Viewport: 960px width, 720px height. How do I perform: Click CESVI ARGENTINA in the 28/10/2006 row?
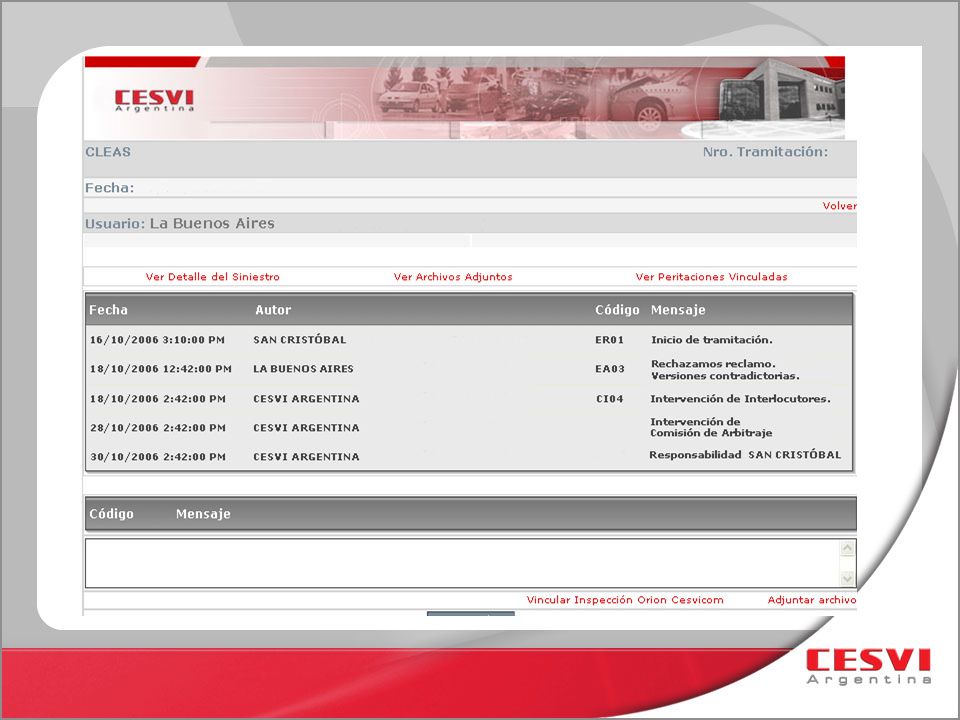click(307, 428)
